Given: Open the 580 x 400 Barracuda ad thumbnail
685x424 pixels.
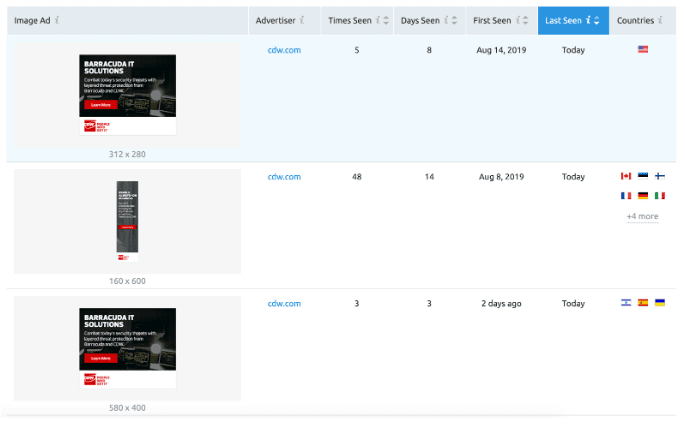Looking at the screenshot, I should [128, 348].
